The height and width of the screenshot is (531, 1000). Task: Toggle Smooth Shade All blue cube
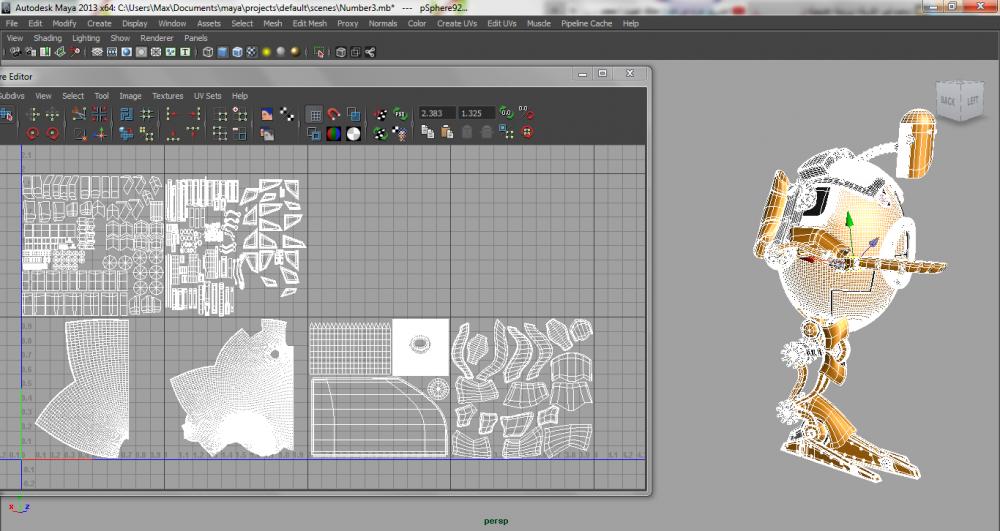(x=223, y=52)
